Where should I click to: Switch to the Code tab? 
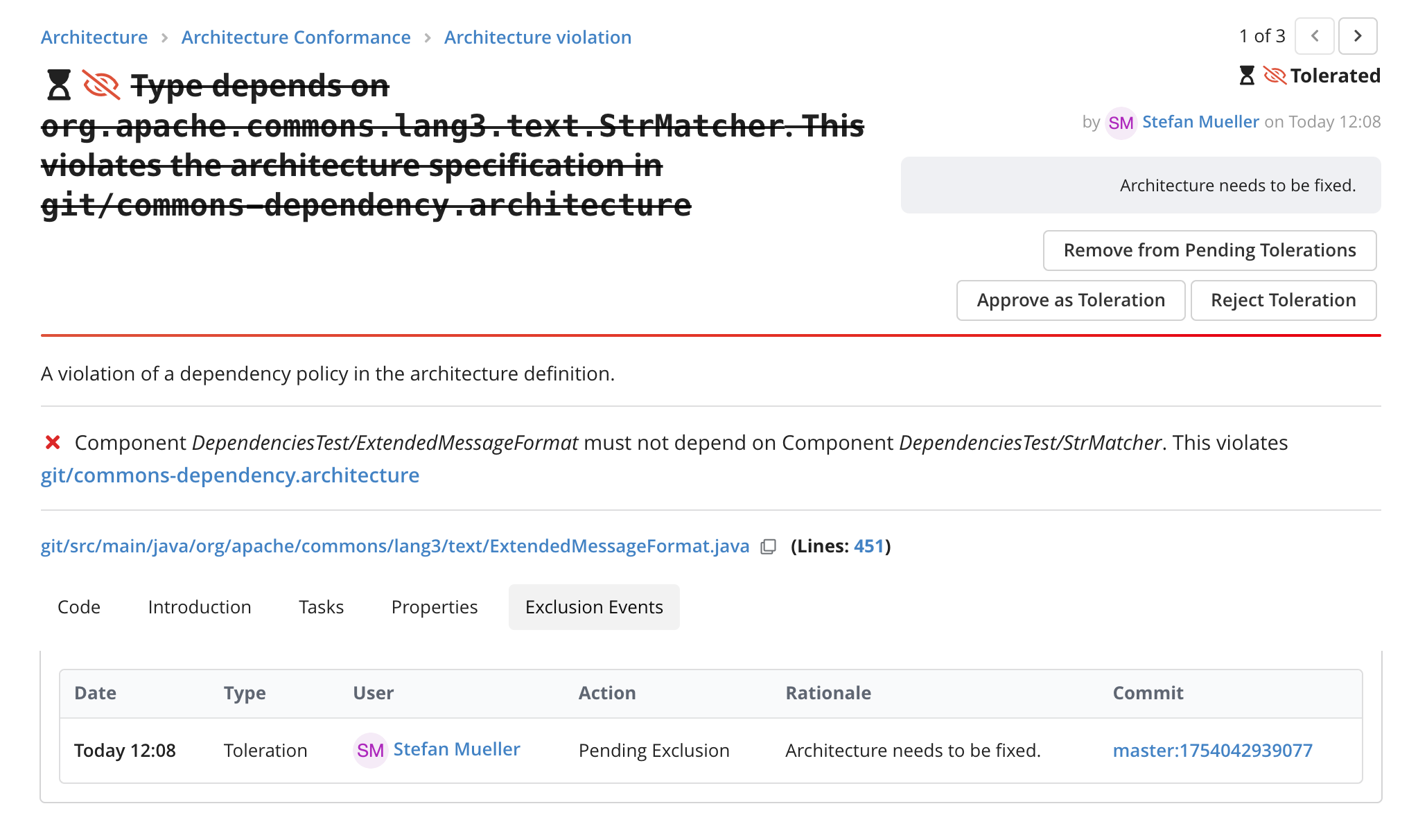(x=79, y=607)
